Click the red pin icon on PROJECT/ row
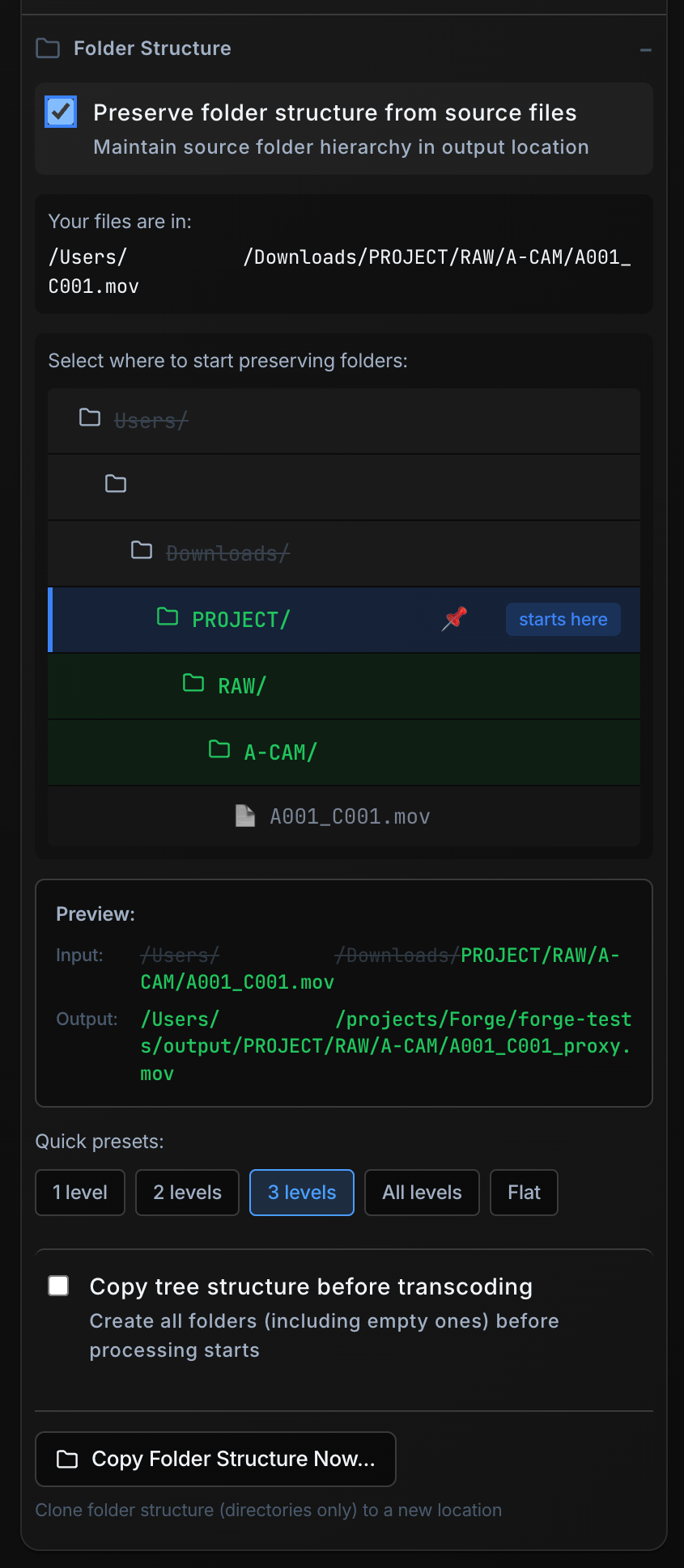Image resolution: width=684 pixels, height=1568 pixels. (454, 618)
